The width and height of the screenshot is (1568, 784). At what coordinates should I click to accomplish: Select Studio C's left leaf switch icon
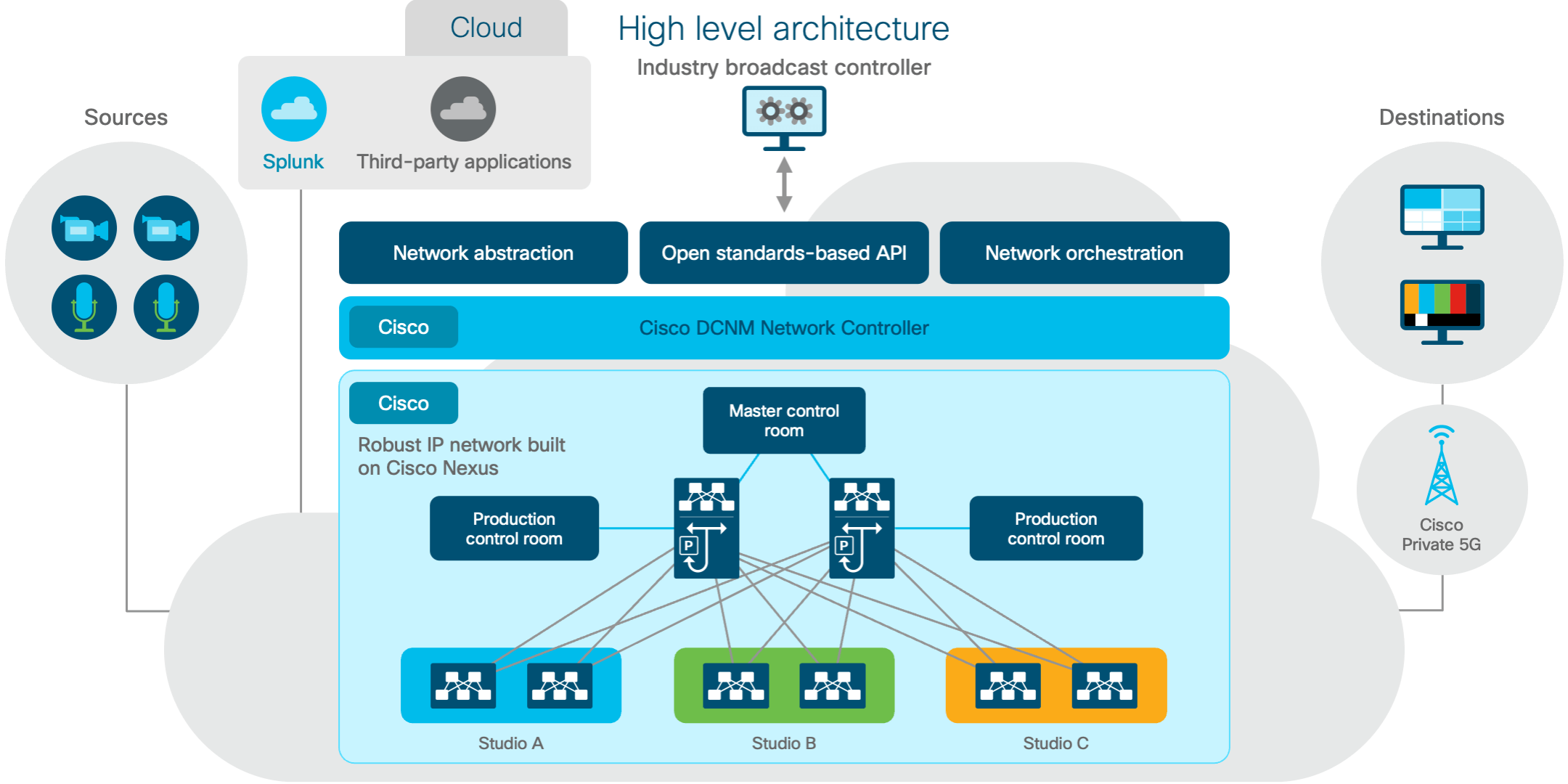point(1008,685)
